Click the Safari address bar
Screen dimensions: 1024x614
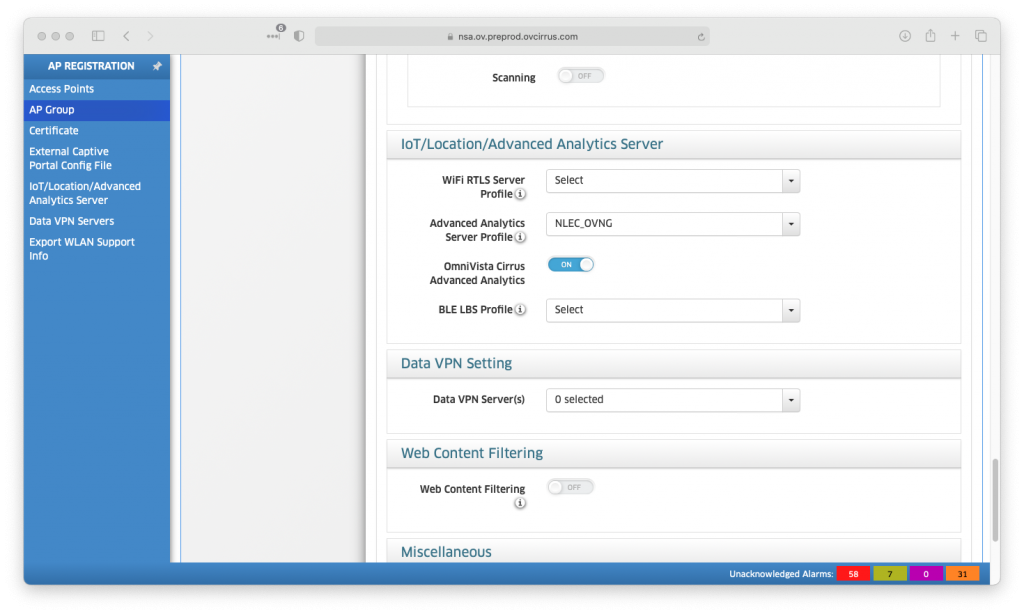tap(512, 37)
